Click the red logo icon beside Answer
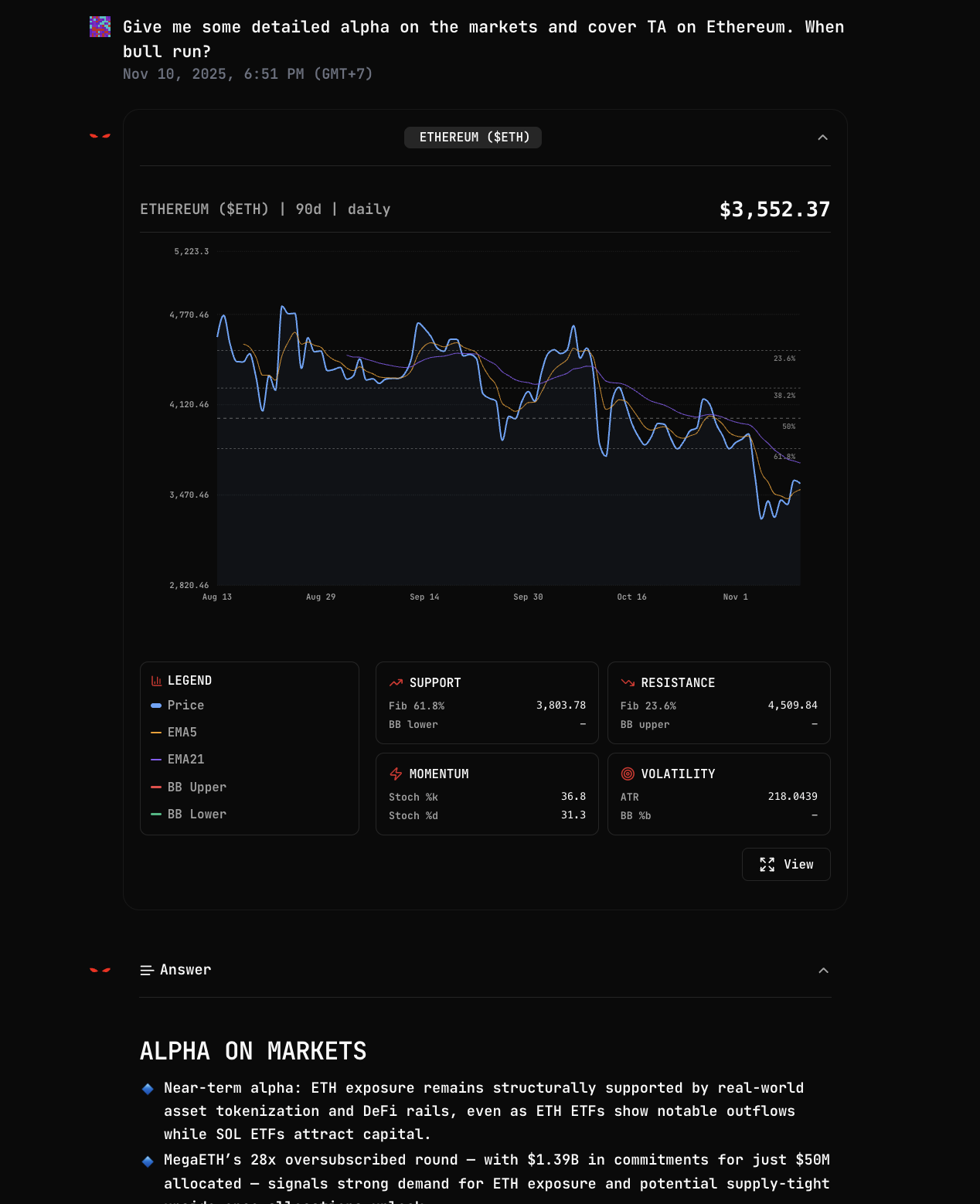Viewport: 980px width, 1204px height. click(100, 968)
